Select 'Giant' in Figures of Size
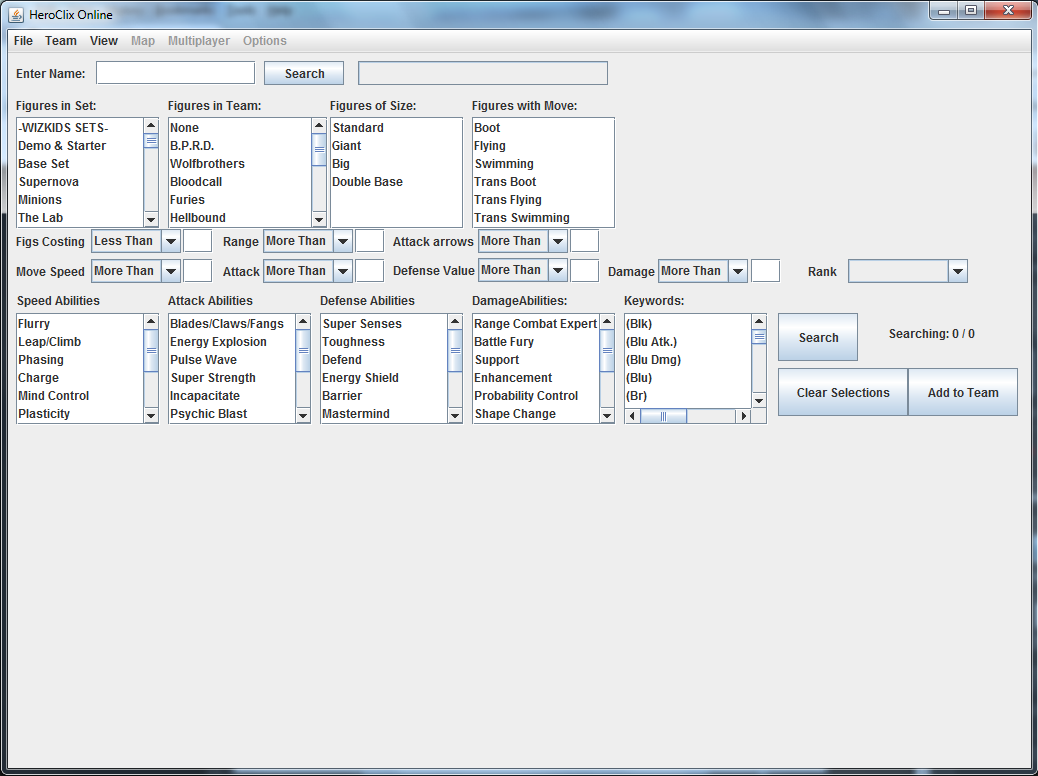This screenshot has height=776, width=1038. tap(396, 146)
